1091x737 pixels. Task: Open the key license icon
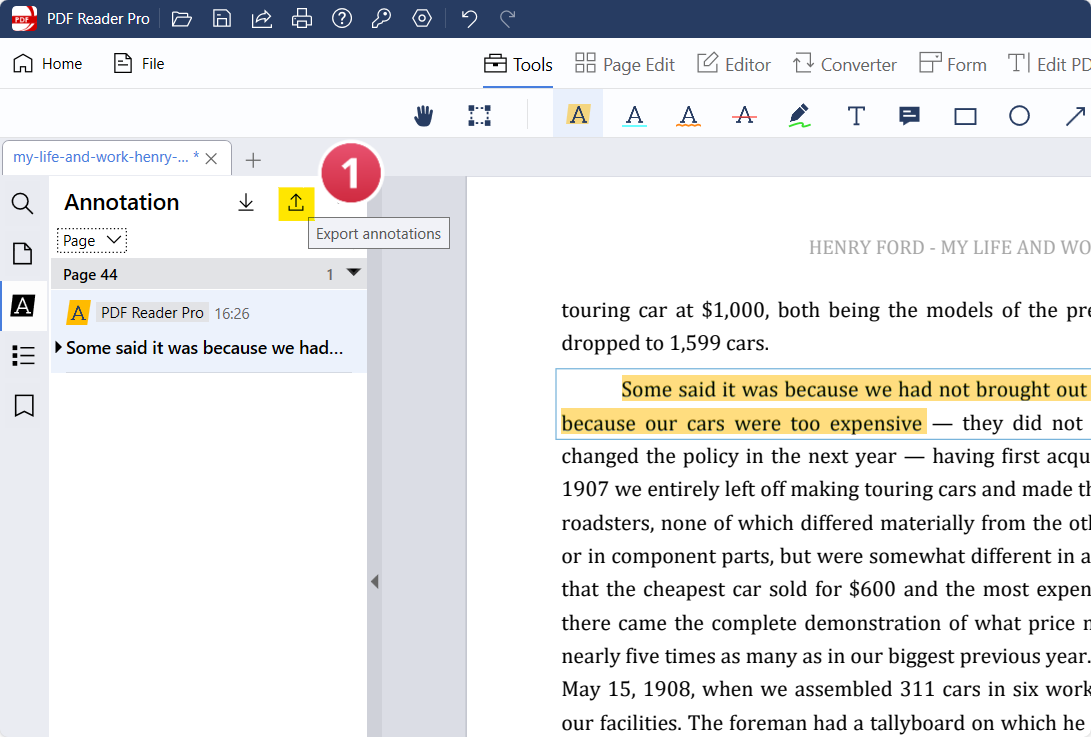click(381, 19)
